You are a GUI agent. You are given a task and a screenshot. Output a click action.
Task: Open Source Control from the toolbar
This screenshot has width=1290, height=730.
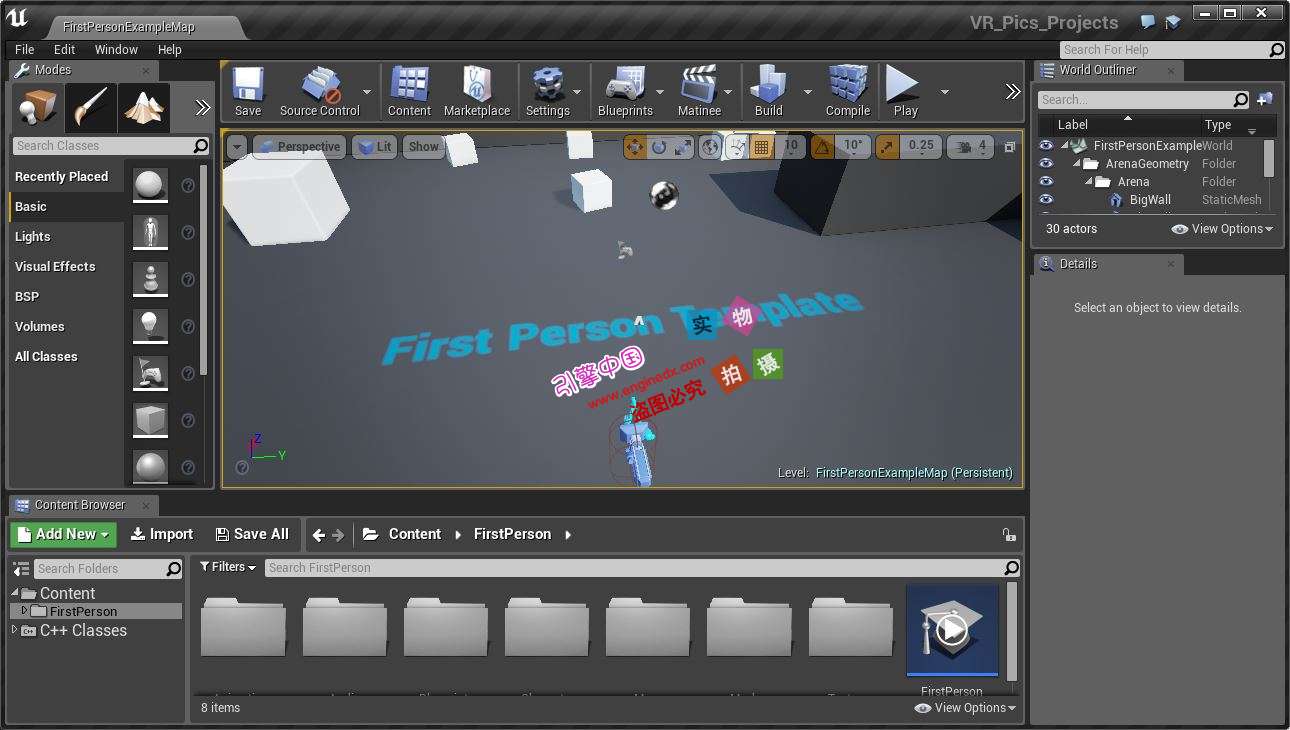click(x=319, y=92)
